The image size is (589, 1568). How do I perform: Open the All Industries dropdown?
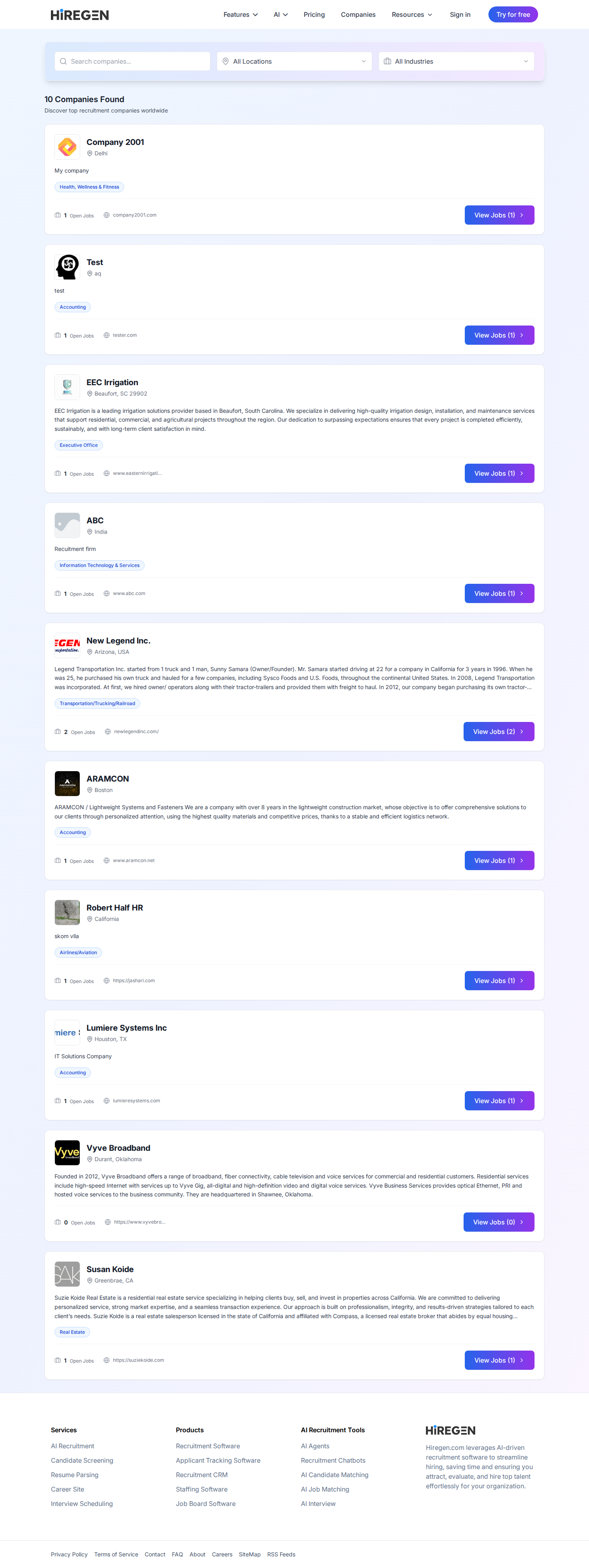[456, 62]
